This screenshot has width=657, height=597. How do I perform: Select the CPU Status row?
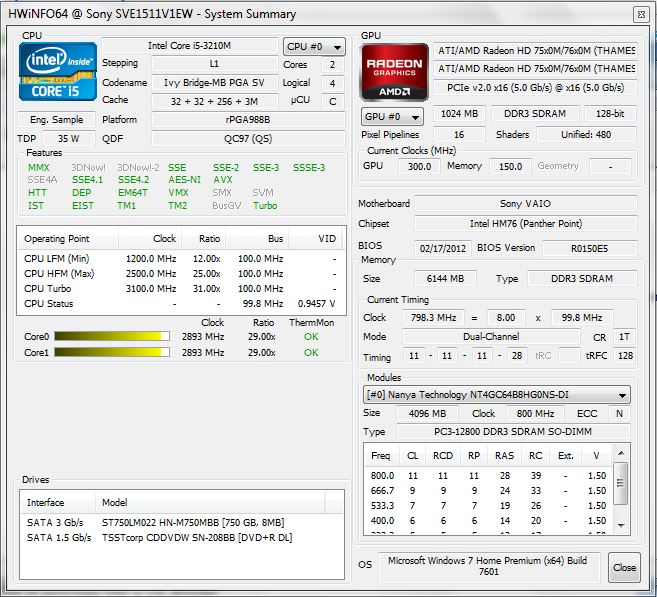tap(181, 304)
